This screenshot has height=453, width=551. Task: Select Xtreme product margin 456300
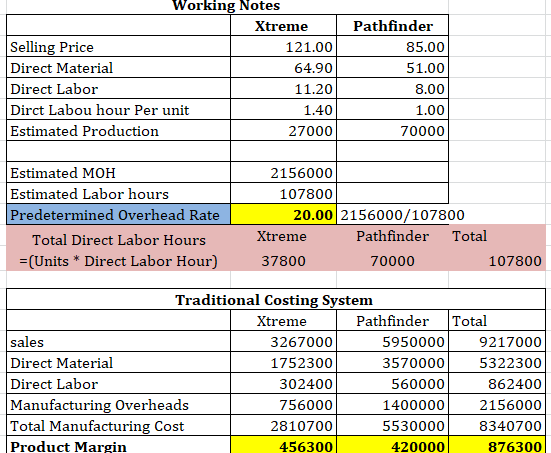point(283,445)
